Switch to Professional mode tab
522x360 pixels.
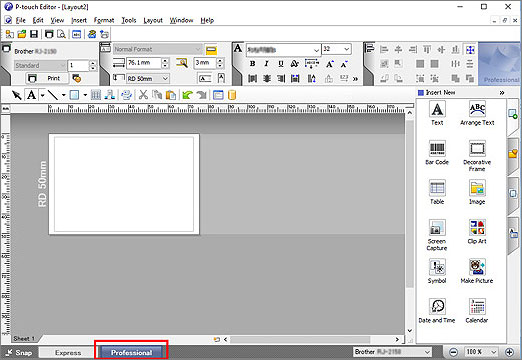[x=131, y=353]
